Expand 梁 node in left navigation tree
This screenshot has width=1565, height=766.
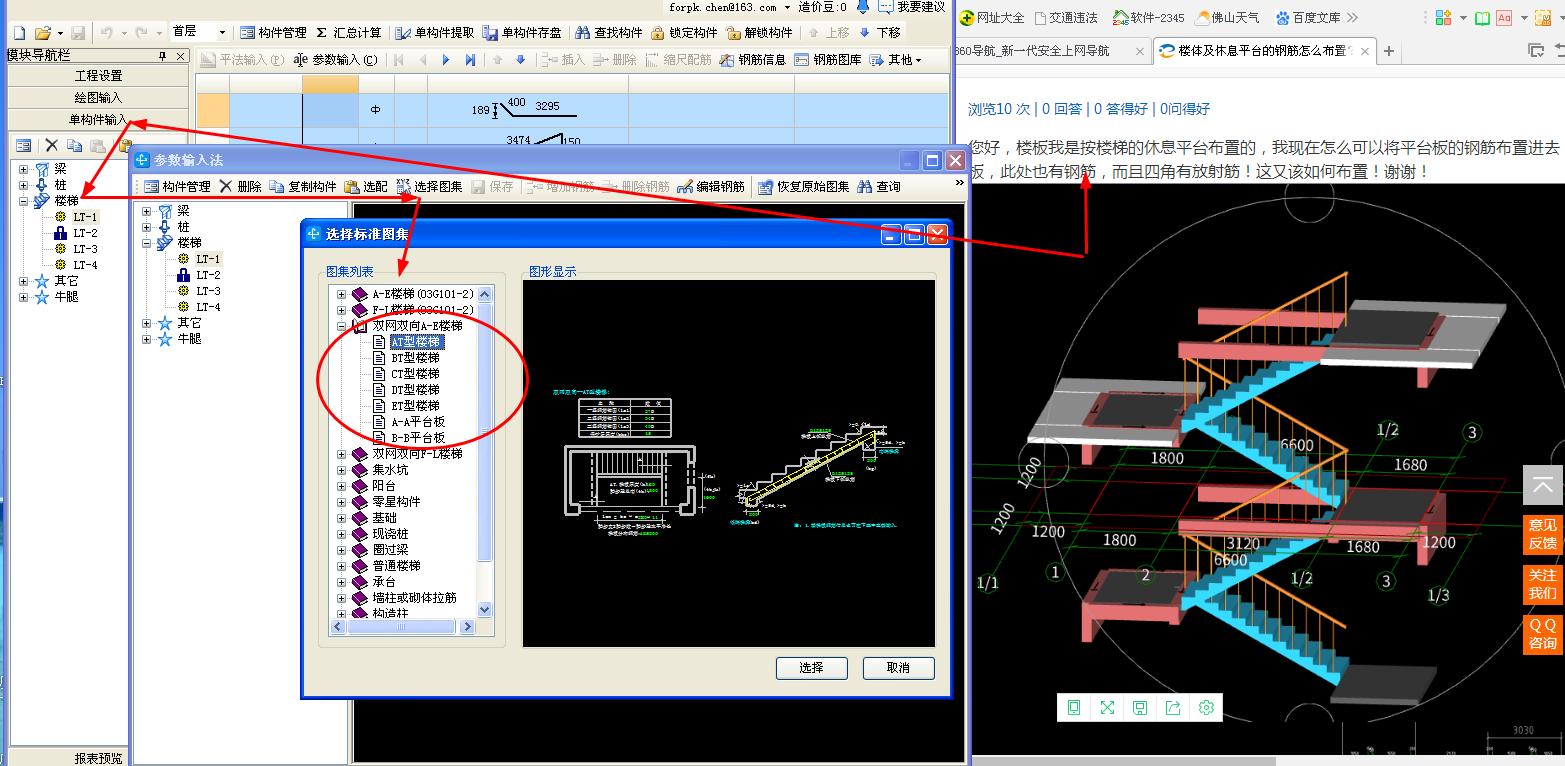click(23, 169)
